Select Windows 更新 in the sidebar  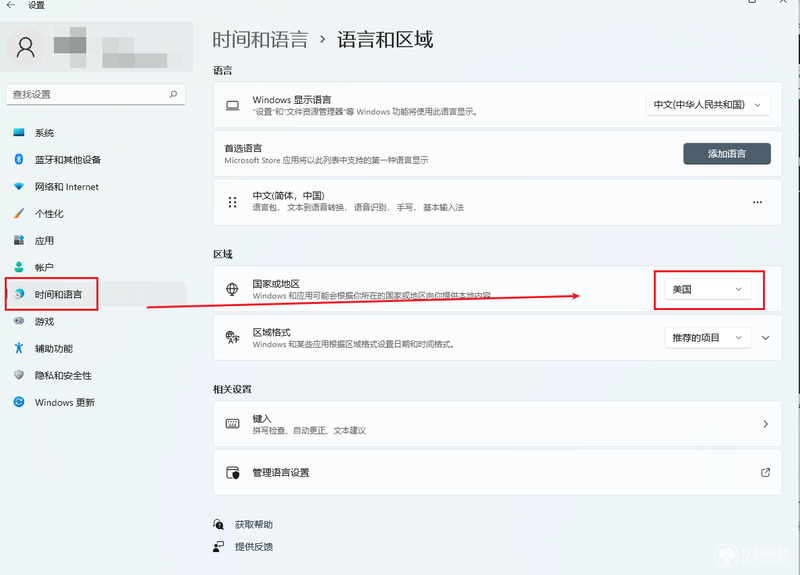coord(95,403)
